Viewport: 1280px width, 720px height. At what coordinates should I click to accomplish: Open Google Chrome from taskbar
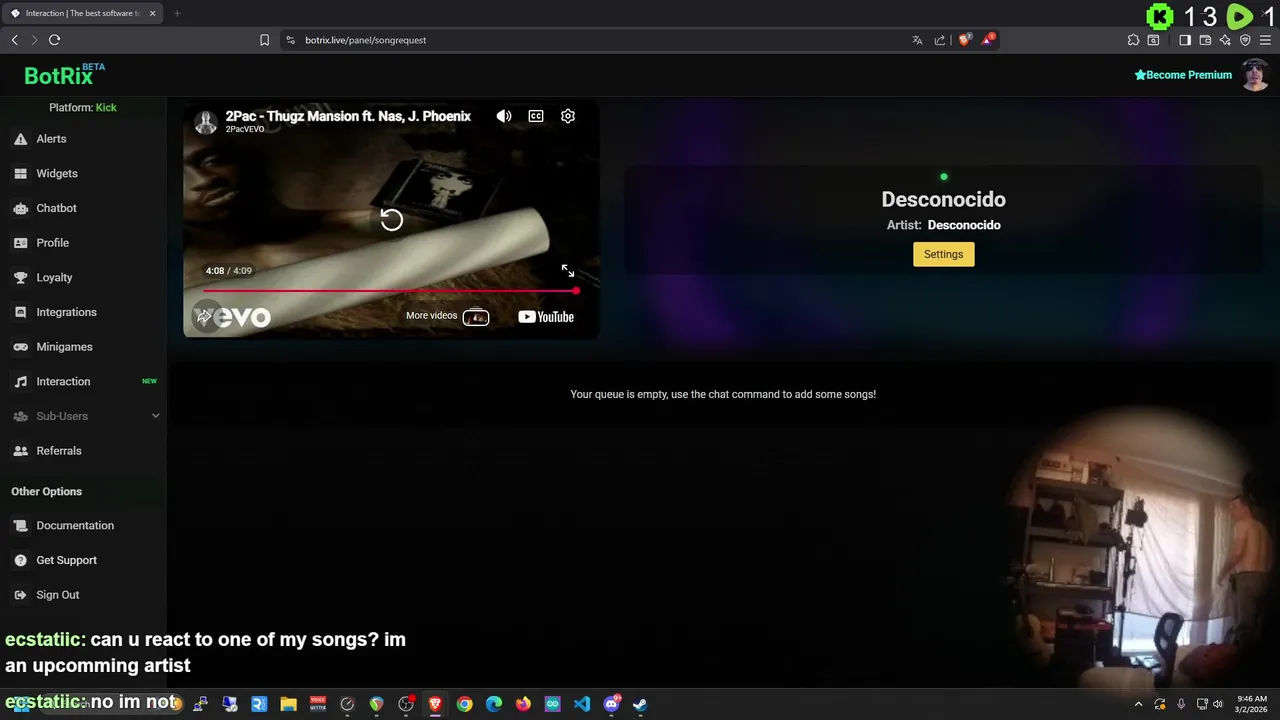pyautogui.click(x=464, y=704)
